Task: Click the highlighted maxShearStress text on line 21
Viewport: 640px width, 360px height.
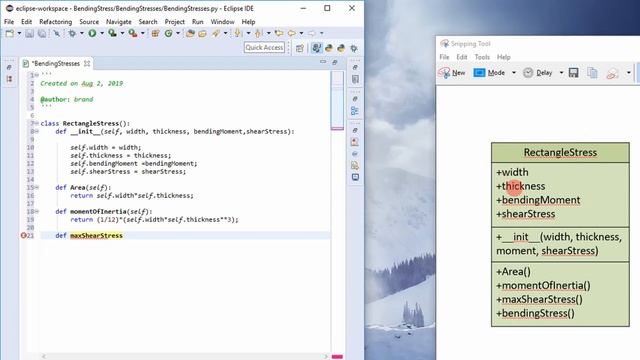Action: [96, 236]
